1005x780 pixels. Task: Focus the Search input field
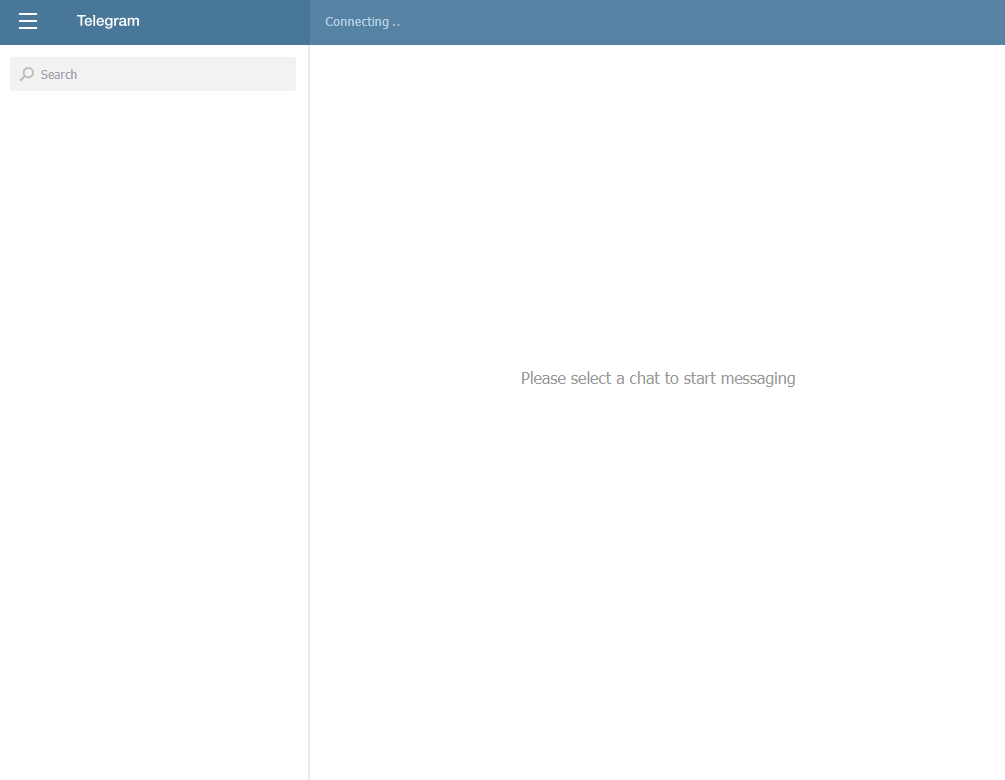[x=160, y=74]
